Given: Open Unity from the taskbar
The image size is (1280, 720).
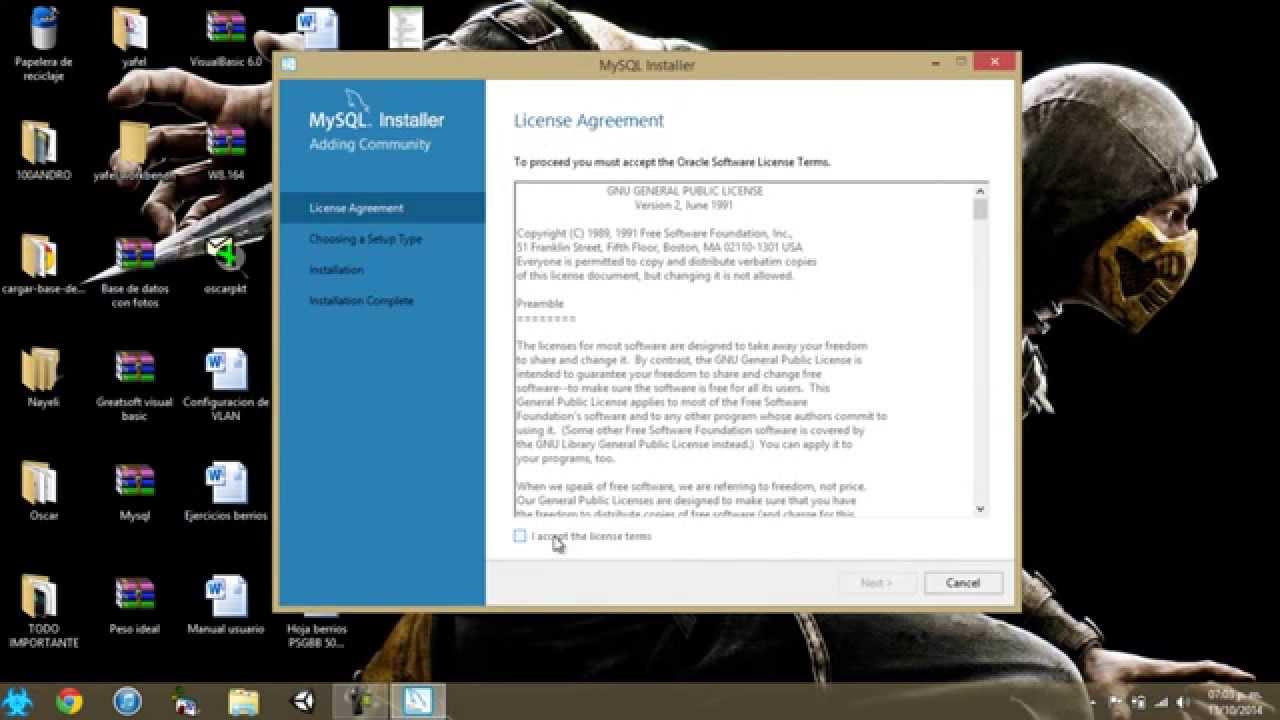Looking at the screenshot, I should coord(301,702).
